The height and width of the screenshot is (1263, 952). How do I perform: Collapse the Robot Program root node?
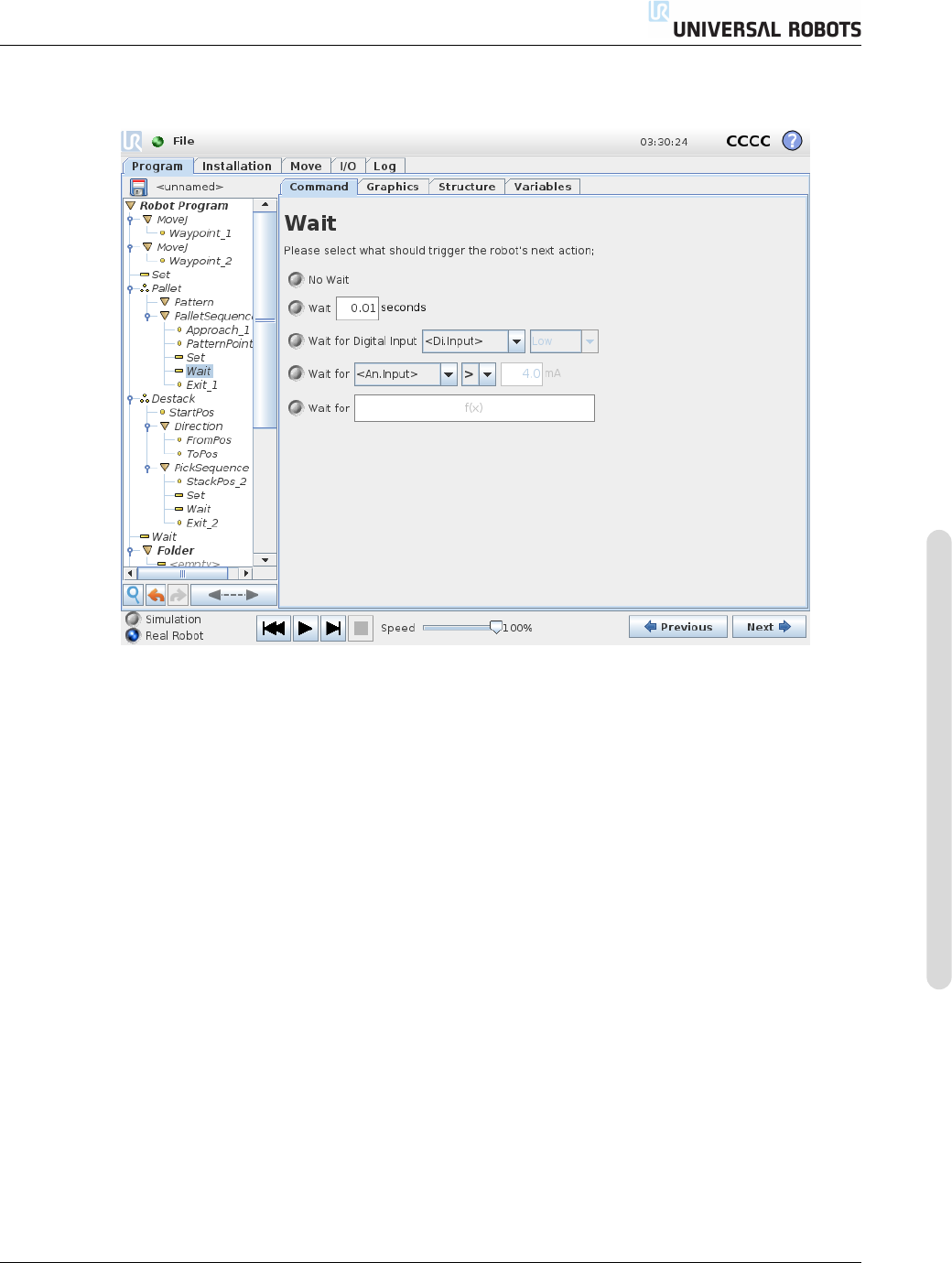130,206
